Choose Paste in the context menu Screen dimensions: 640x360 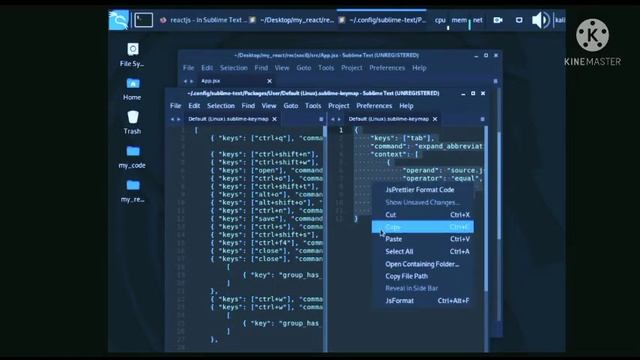point(423,239)
